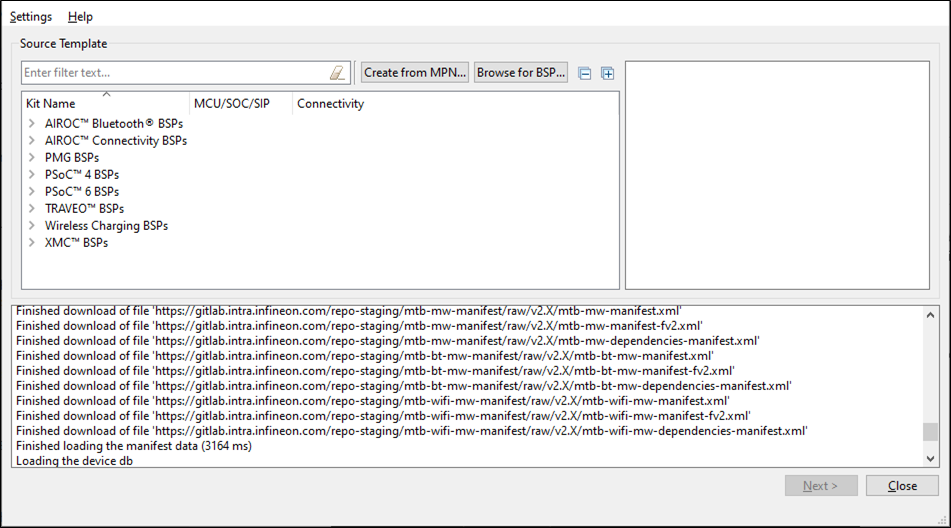Image resolution: width=951 pixels, height=528 pixels.
Task: Click Browse for BSP button
Action: pyautogui.click(x=521, y=72)
